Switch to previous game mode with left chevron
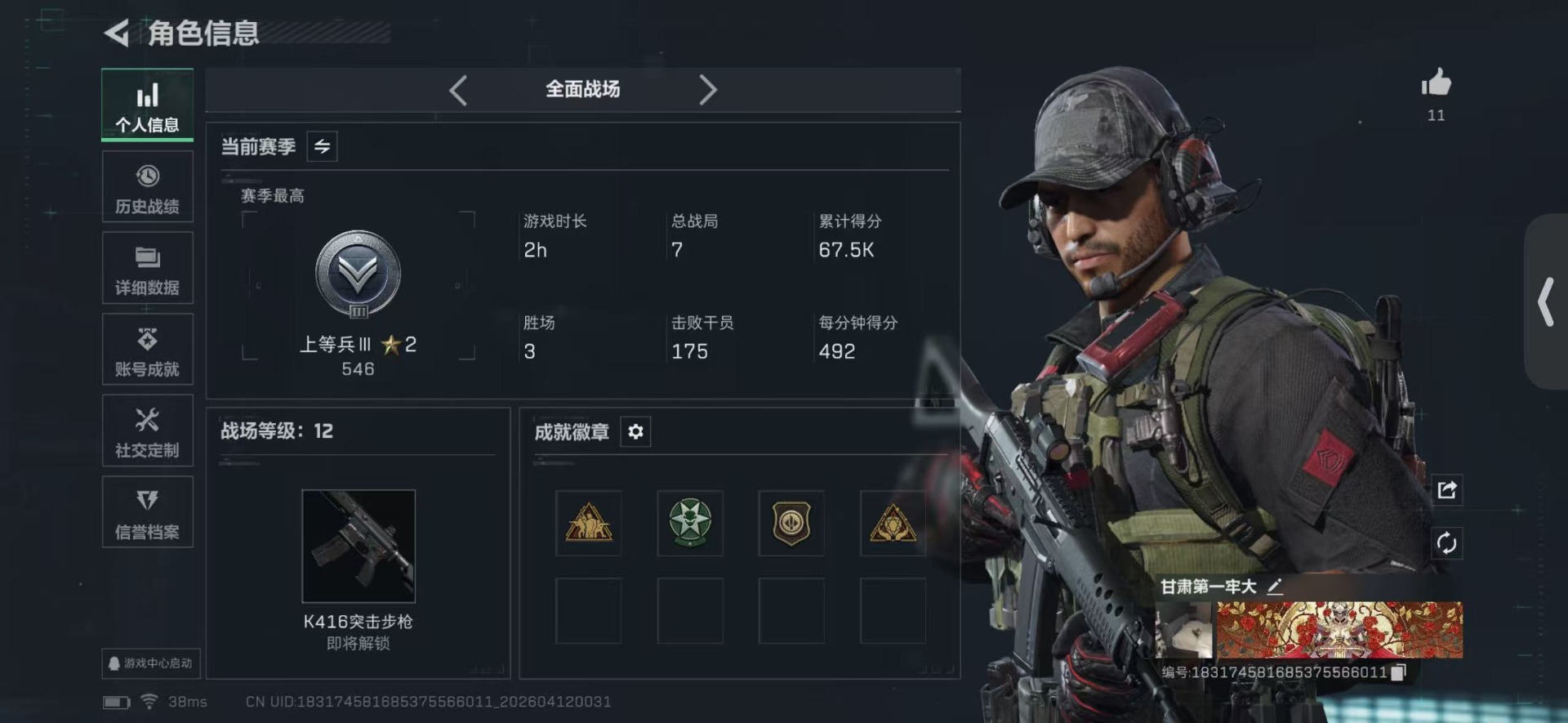1568x723 pixels. point(458,90)
